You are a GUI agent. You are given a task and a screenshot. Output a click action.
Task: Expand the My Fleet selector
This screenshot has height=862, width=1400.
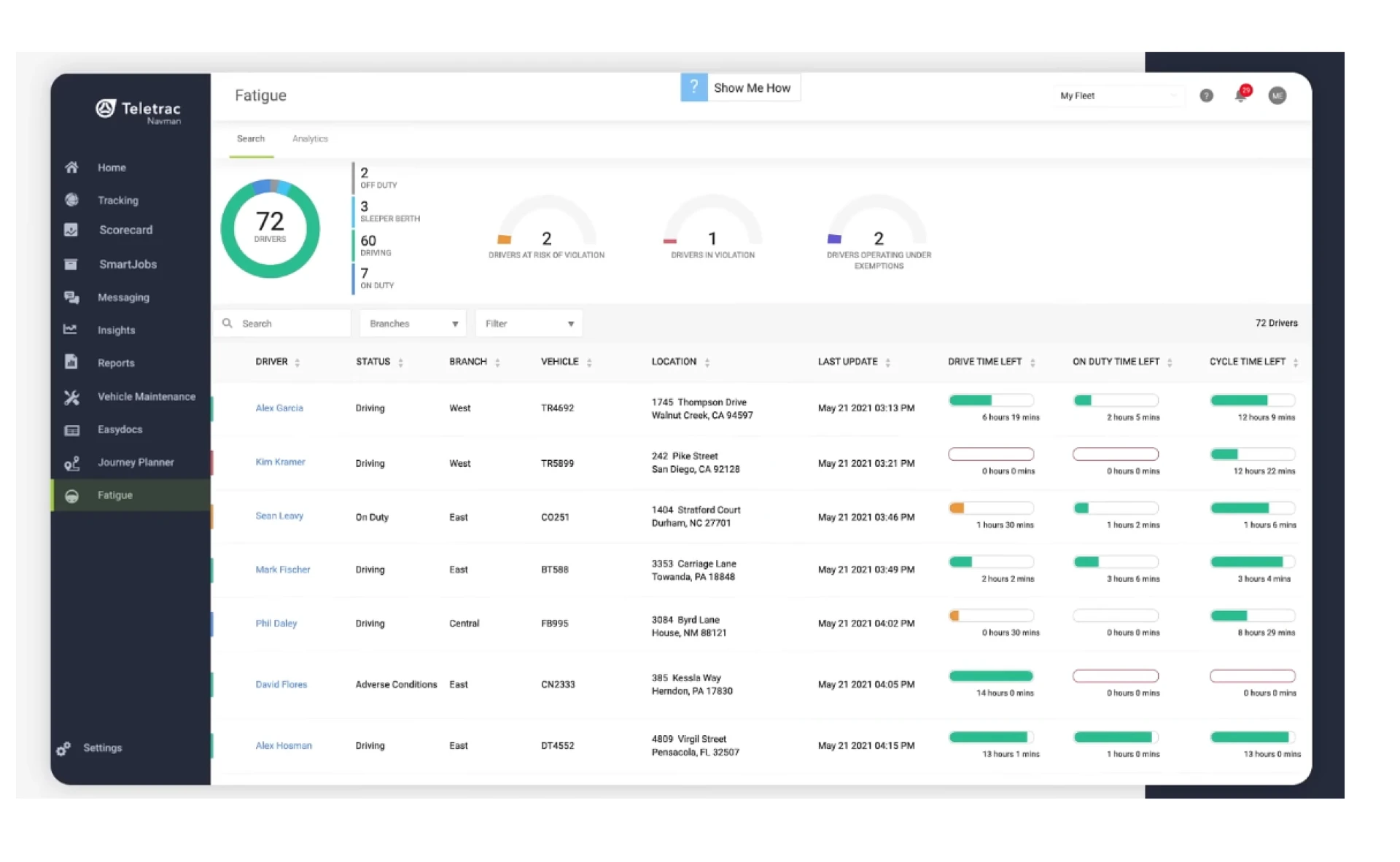pyautogui.click(x=1118, y=96)
